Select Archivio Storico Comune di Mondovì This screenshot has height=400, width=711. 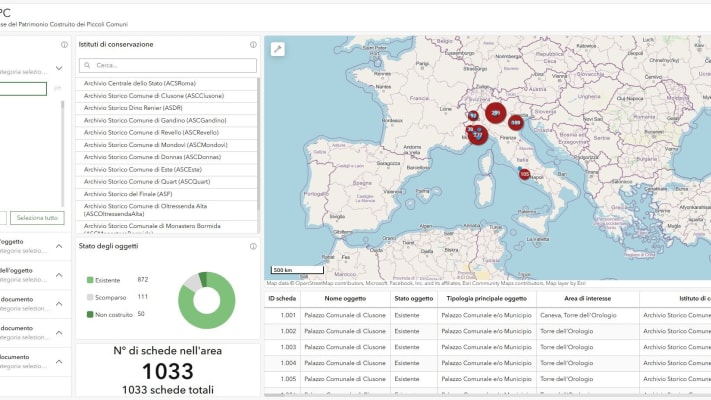pyautogui.click(x=166, y=145)
